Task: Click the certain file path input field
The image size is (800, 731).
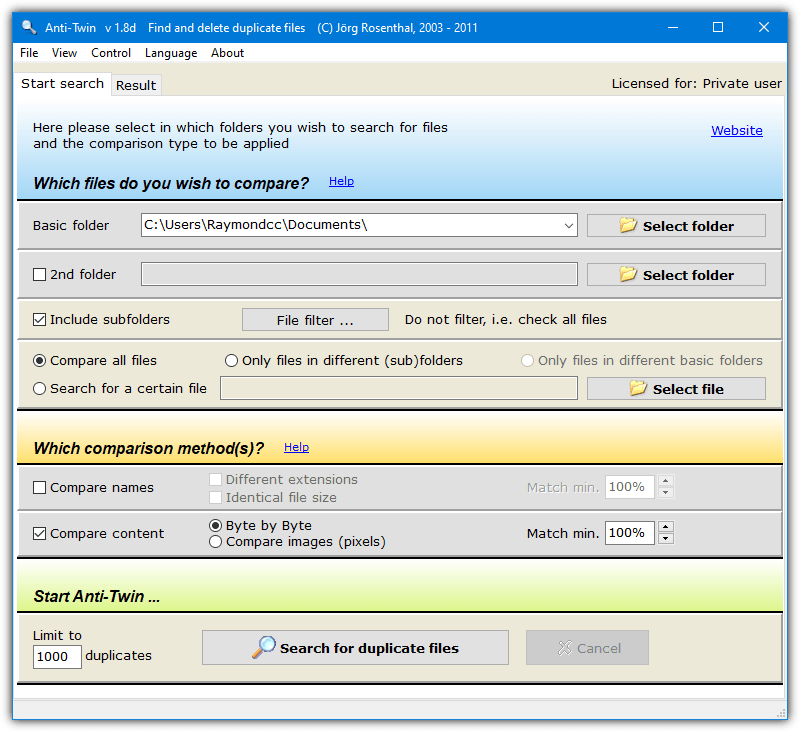Action: [x=399, y=388]
